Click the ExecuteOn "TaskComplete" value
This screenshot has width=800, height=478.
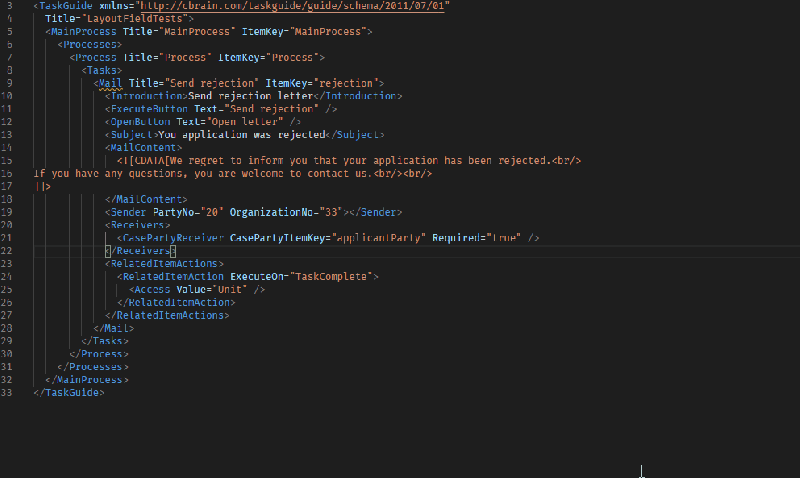331,276
